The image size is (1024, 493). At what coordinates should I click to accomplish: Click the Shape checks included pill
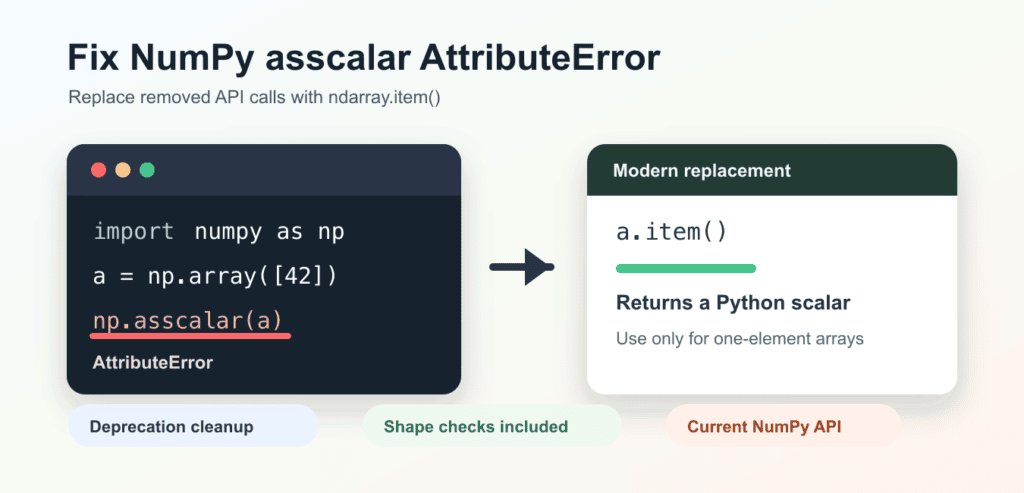click(492, 426)
